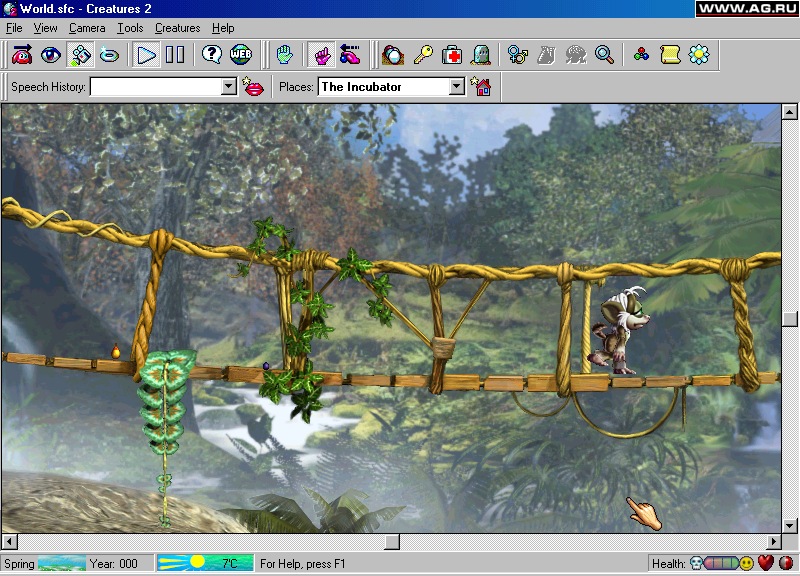Screen dimensions: 800x576
Task: Open the help question mark icon
Action: (211, 54)
